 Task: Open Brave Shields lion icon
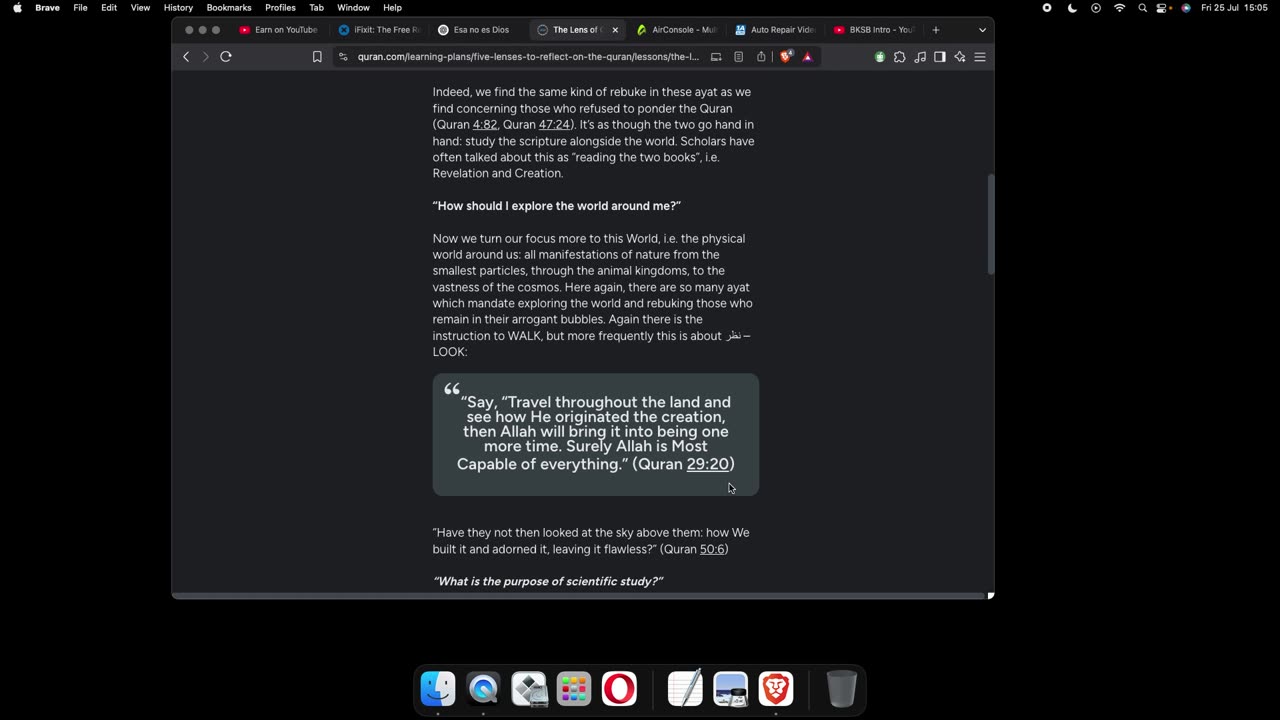(786, 57)
